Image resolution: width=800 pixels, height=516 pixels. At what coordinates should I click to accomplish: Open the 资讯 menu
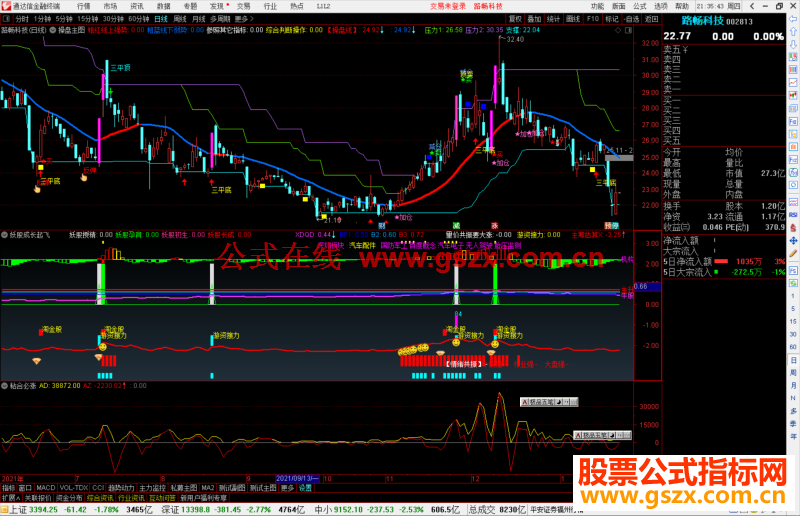(136, 6)
